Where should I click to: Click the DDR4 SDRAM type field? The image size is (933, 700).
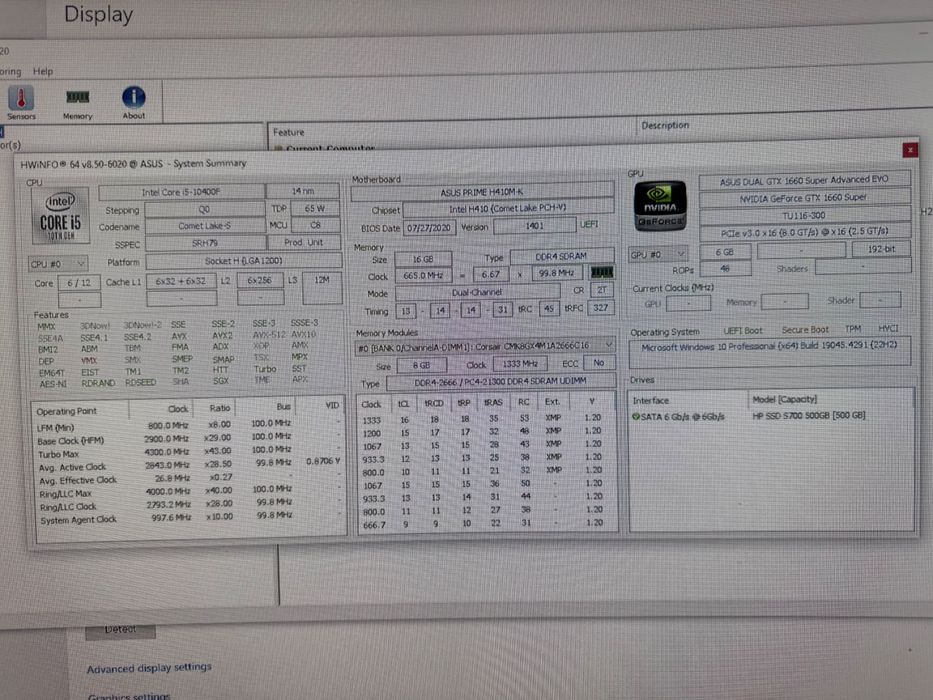562,257
